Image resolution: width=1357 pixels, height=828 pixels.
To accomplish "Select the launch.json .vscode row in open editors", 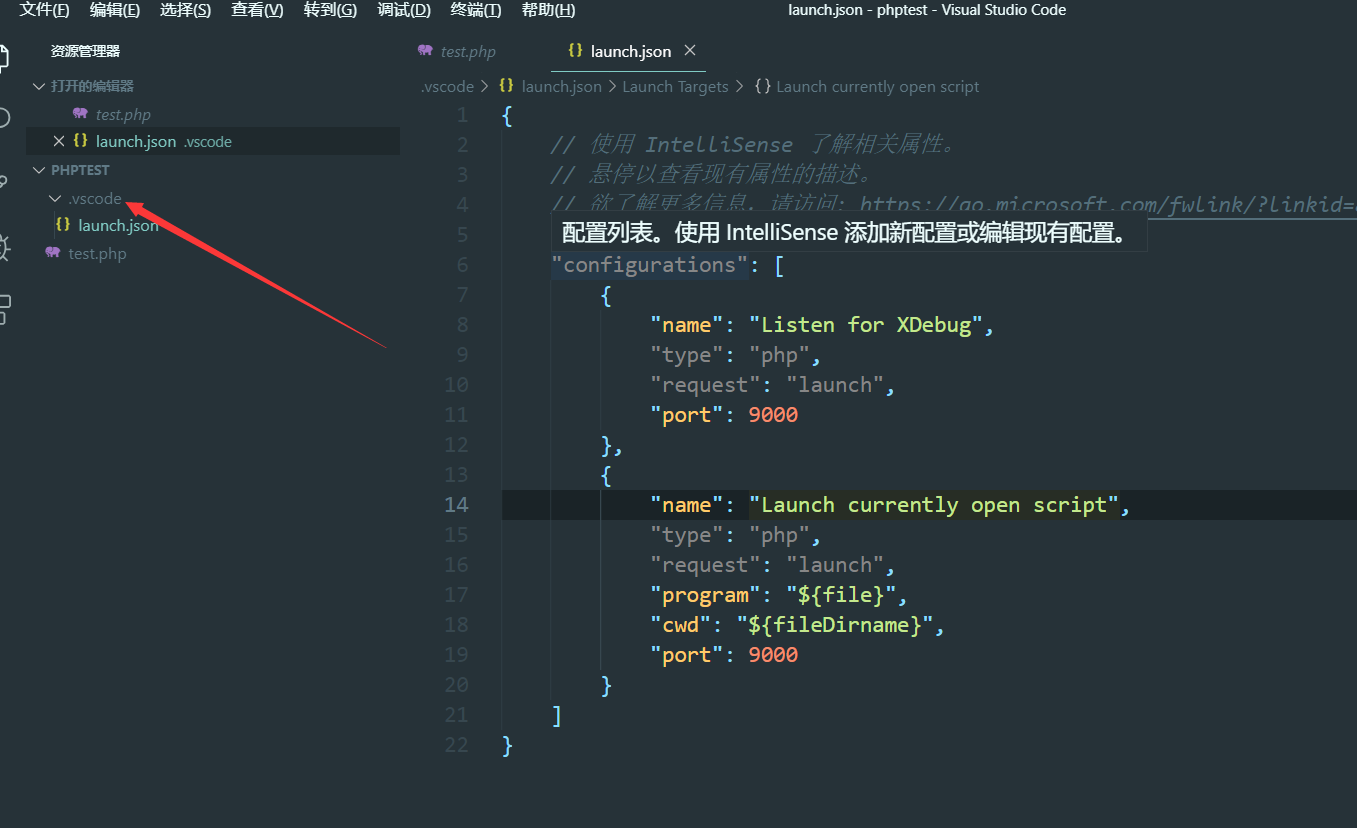I will tap(213, 141).
